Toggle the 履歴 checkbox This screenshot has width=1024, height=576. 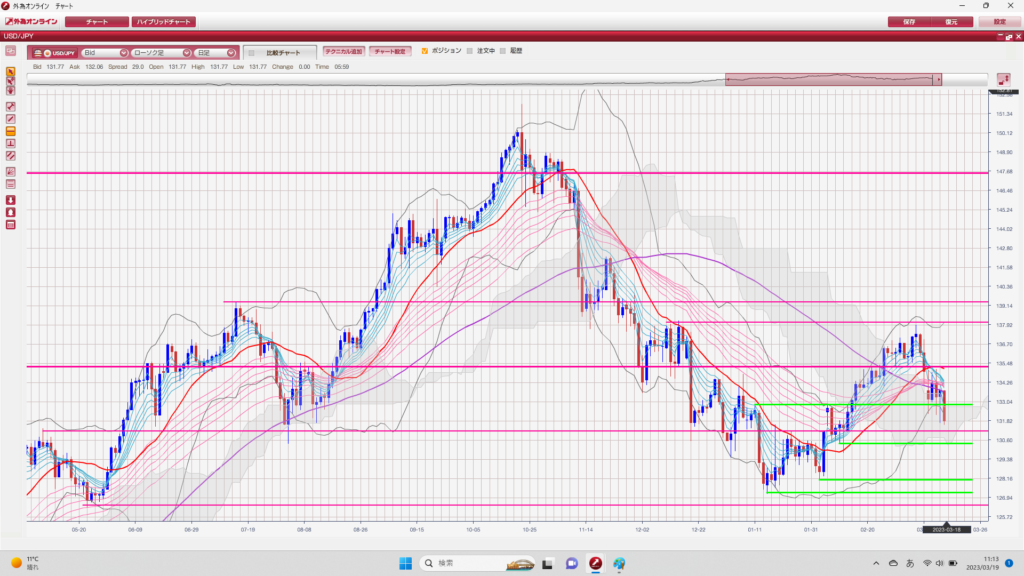[502, 51]
